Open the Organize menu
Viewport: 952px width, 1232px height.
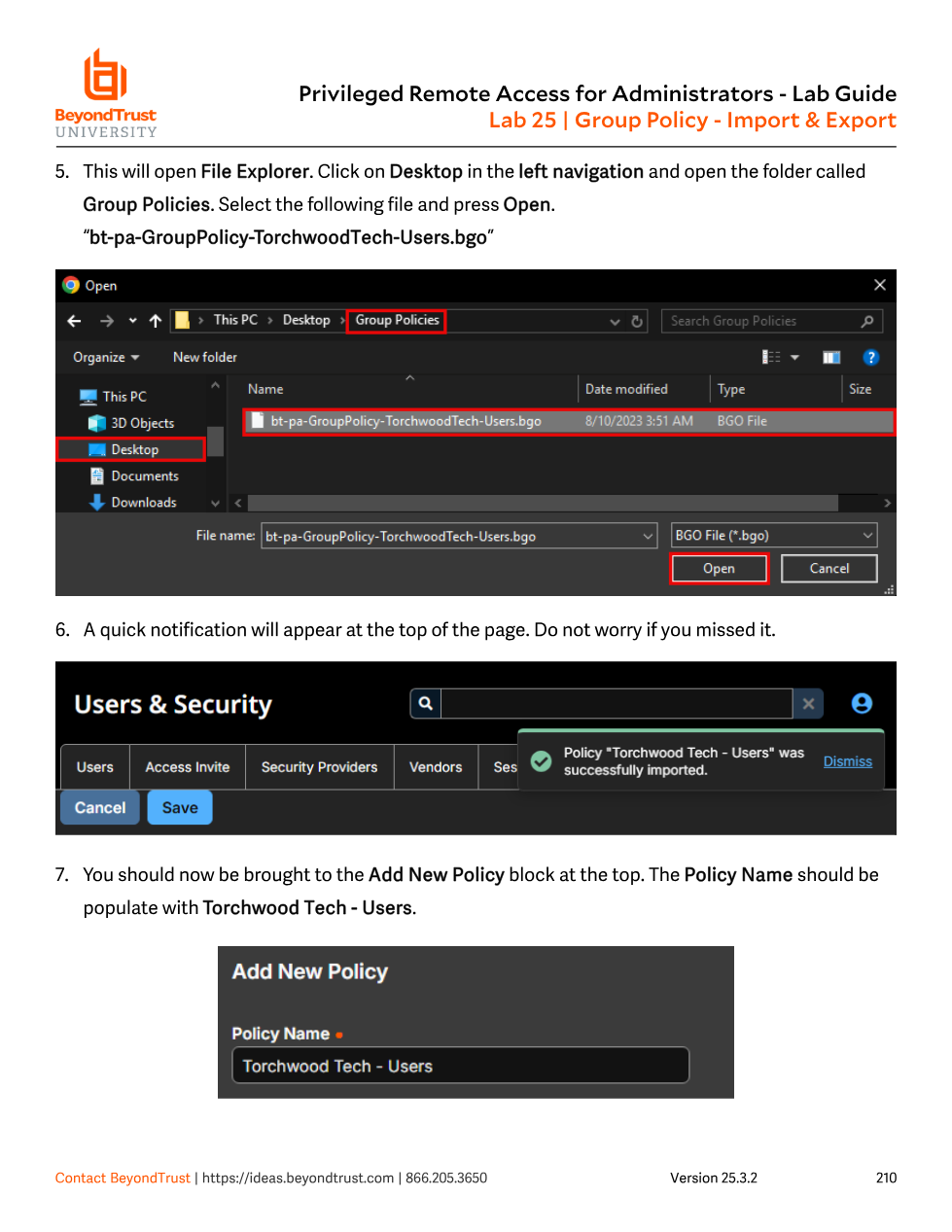click(x=106, y=357)
